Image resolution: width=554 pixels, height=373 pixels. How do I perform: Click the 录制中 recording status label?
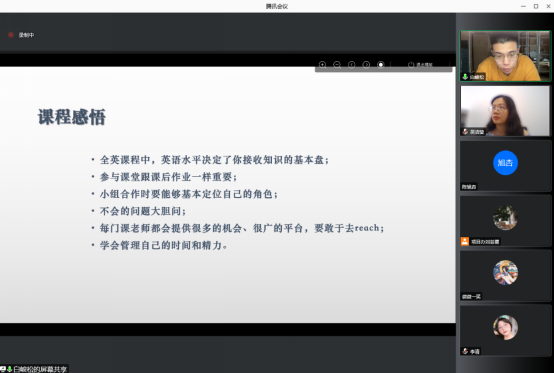(x=26, y=35)
